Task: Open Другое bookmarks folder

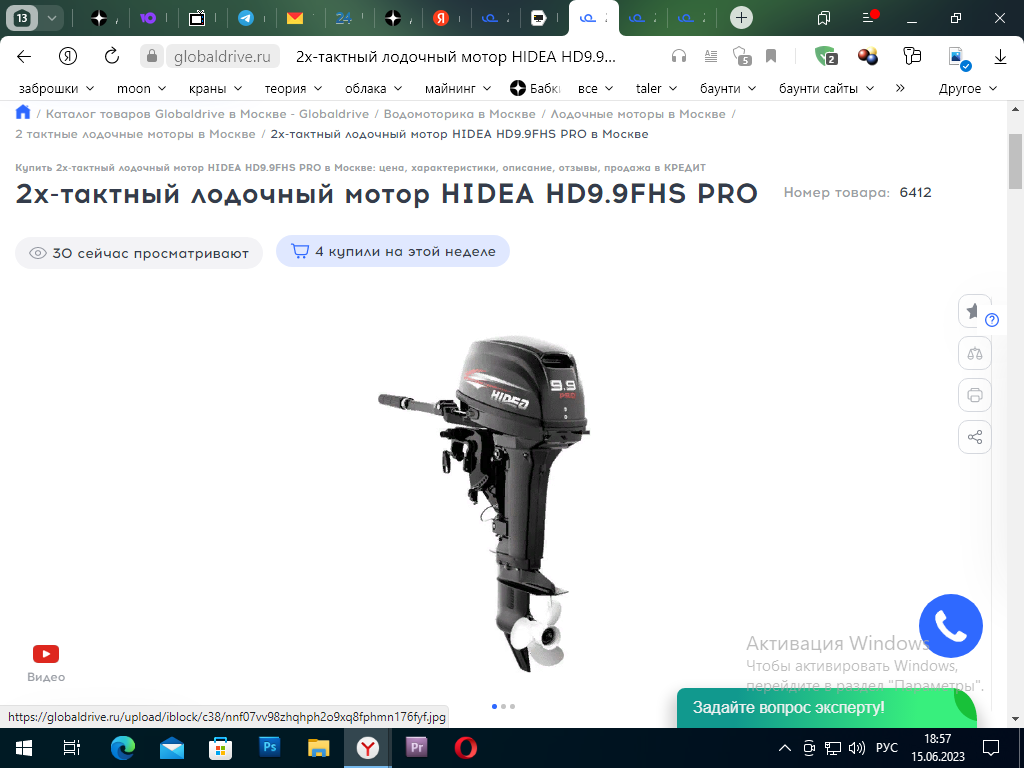Action: click(x=968, y=88)
